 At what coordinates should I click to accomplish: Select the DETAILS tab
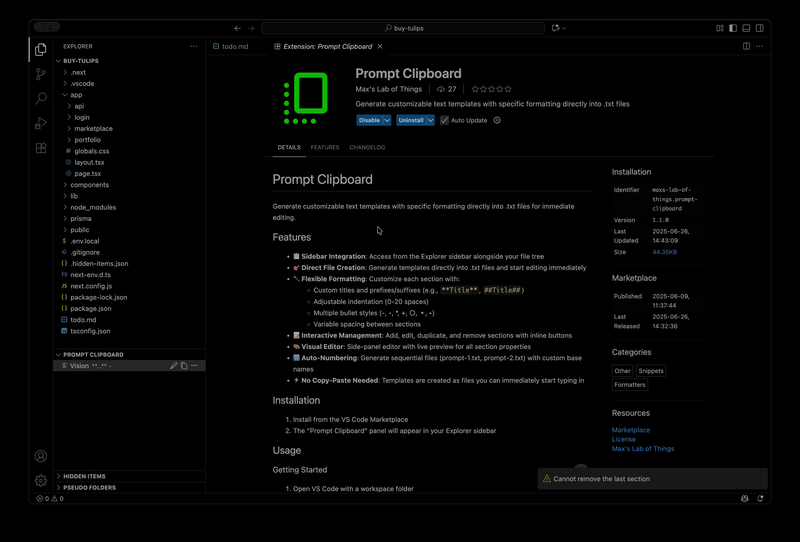(x=289, y=147)
